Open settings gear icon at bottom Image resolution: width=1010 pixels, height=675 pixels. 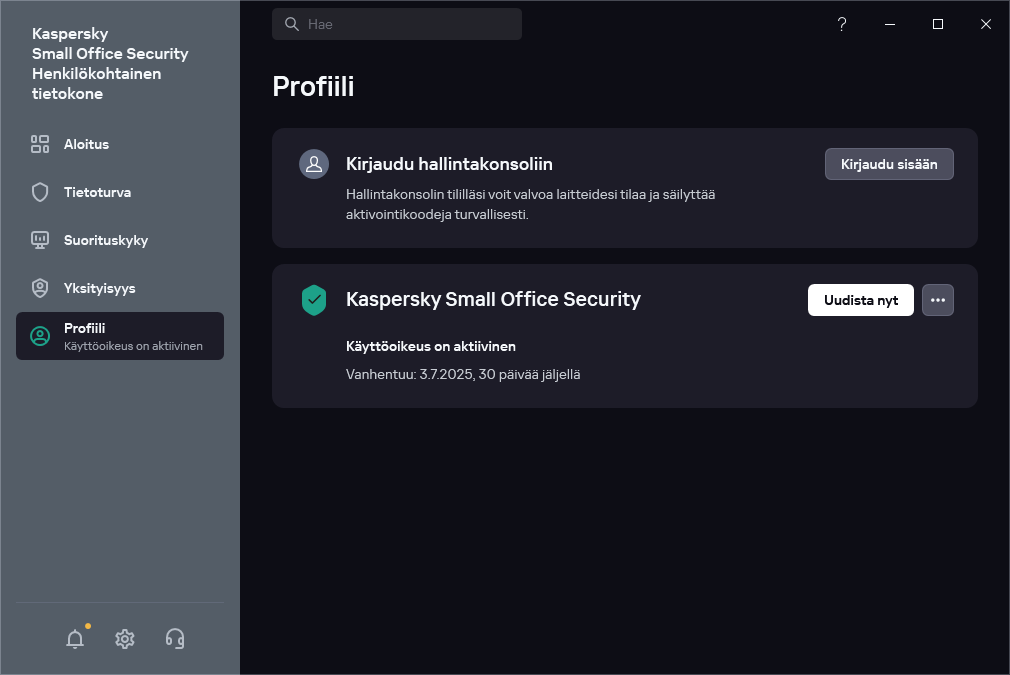pos(125,639)
